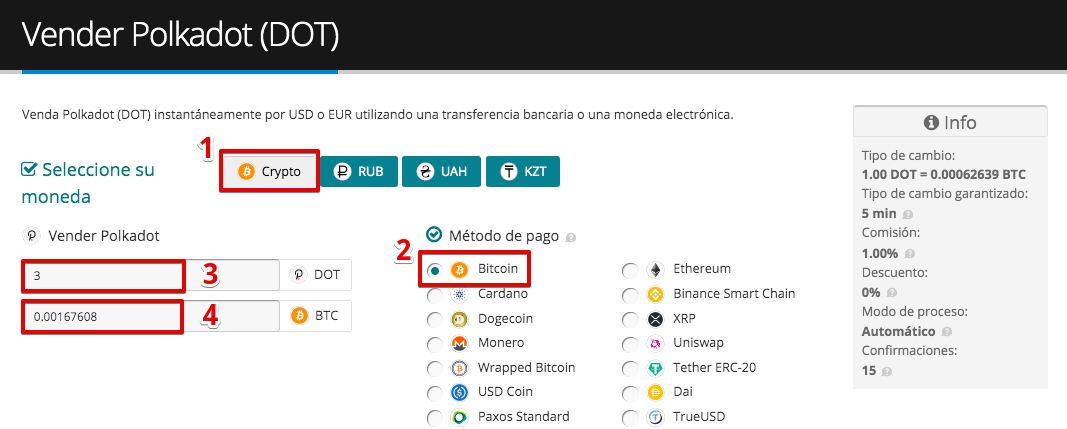
Task: Click the Dogecoin coin icon
Action: pyautogui.click(x=459, y=319)
